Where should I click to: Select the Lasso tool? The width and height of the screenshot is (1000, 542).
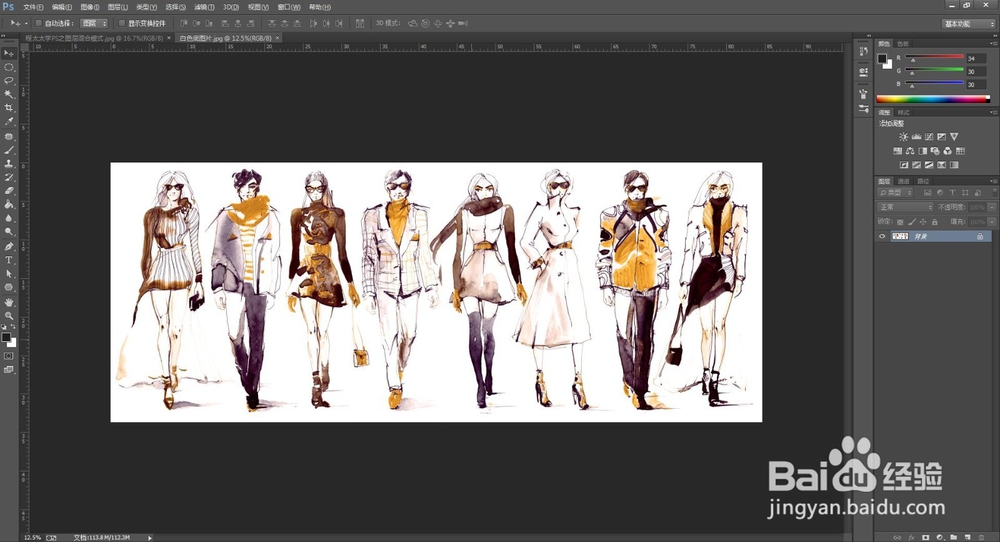point(9,79)
